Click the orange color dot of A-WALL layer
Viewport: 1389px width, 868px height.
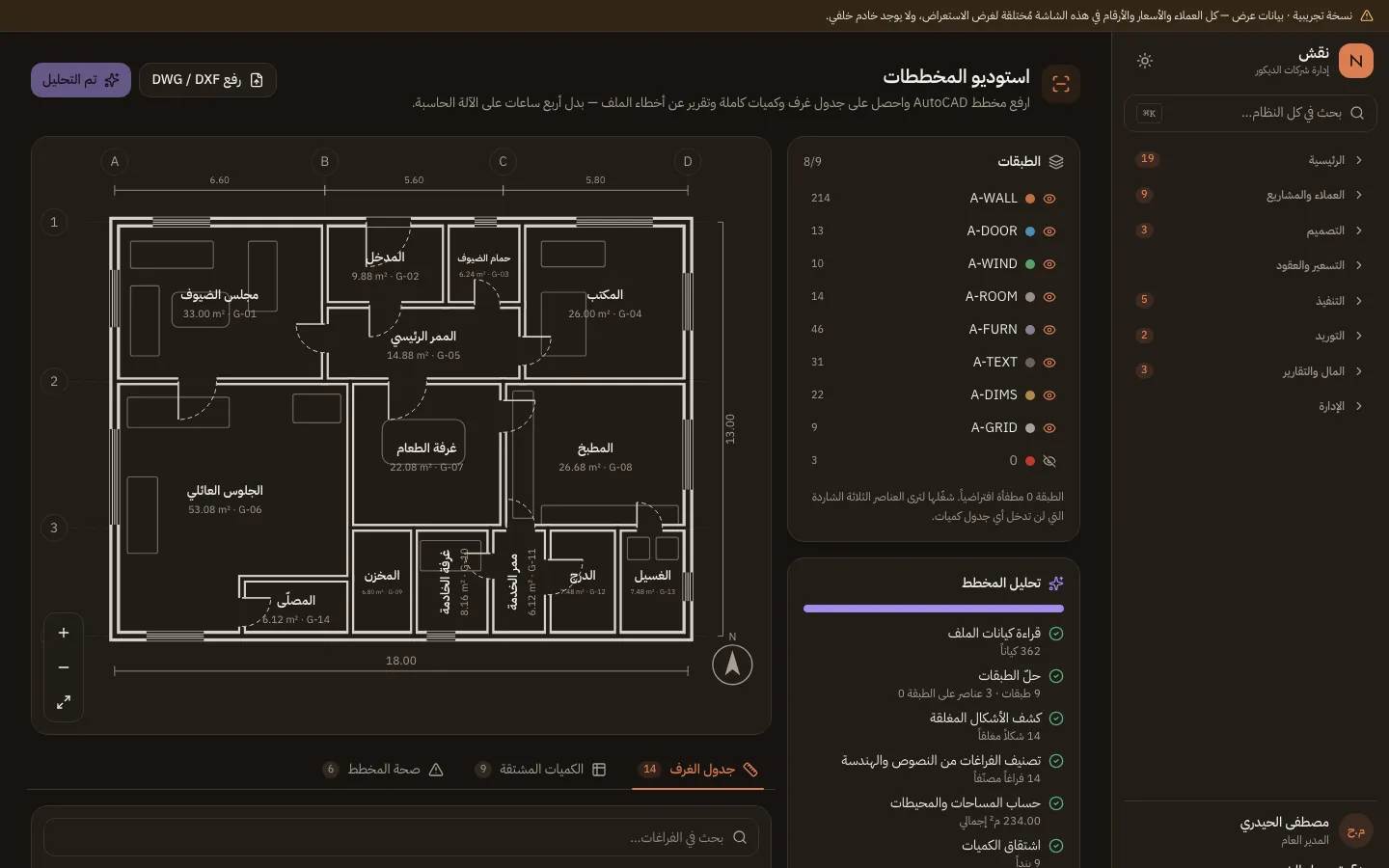[x=1030, y=199]
